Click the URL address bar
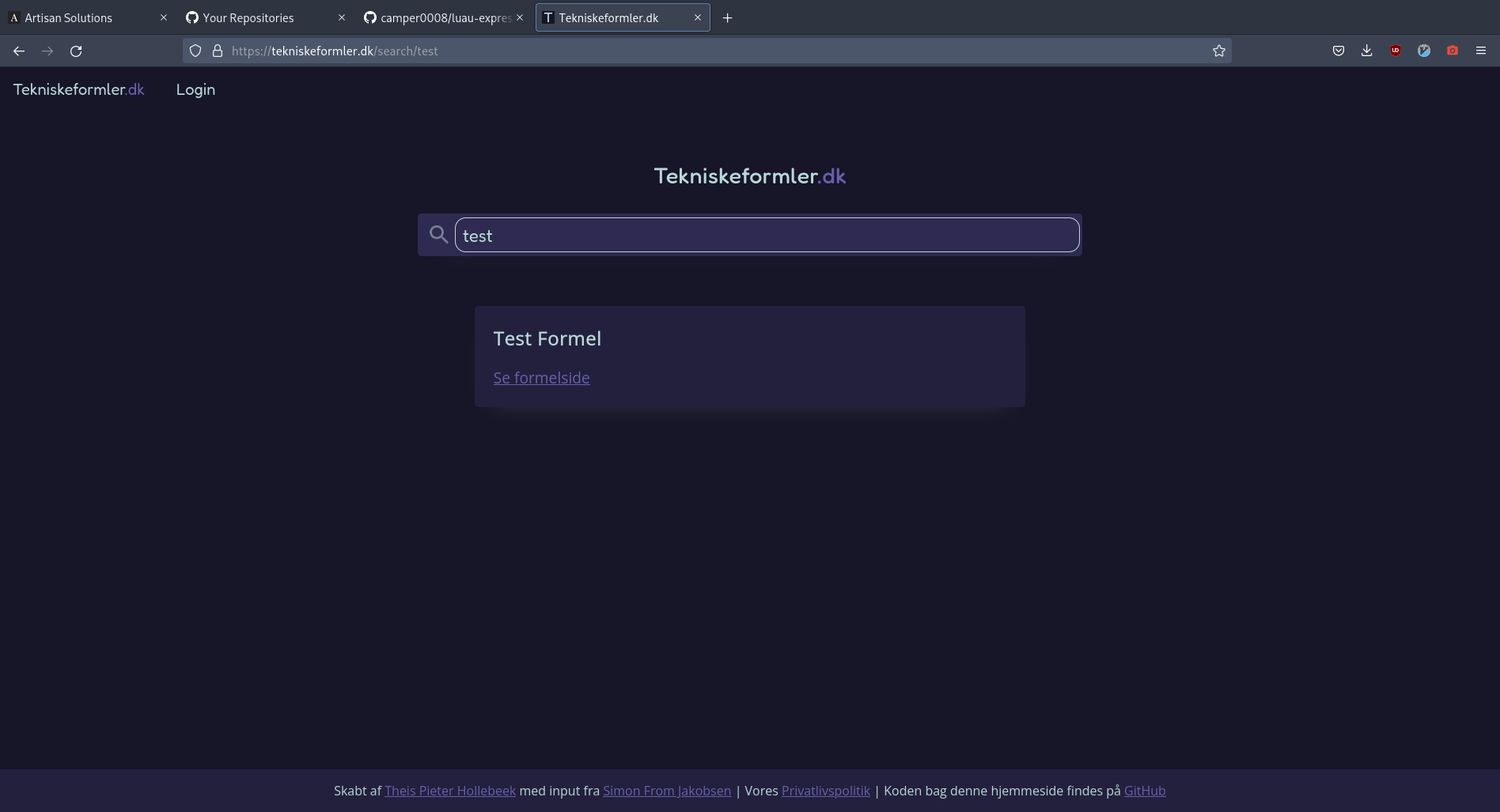 (712, 51)
